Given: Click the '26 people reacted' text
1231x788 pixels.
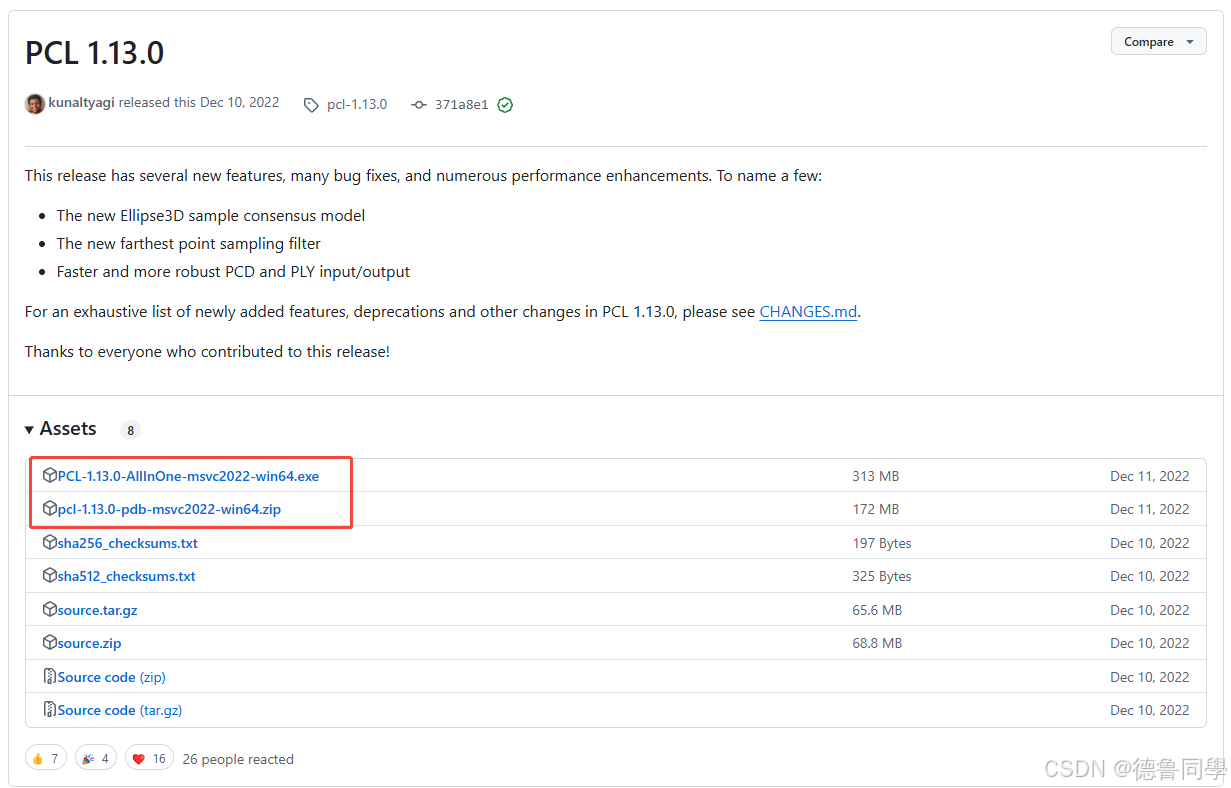Looking at the screenshot, I should pyautogui.click(x=238, y=759).
